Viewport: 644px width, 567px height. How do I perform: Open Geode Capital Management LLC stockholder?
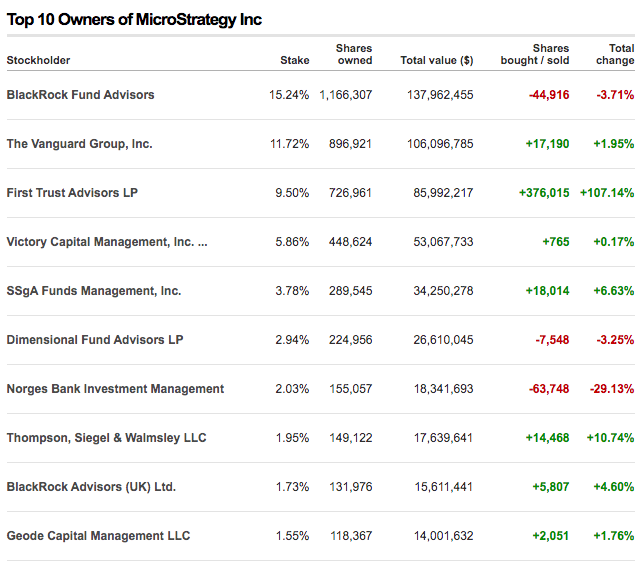[x=99, y=536]
